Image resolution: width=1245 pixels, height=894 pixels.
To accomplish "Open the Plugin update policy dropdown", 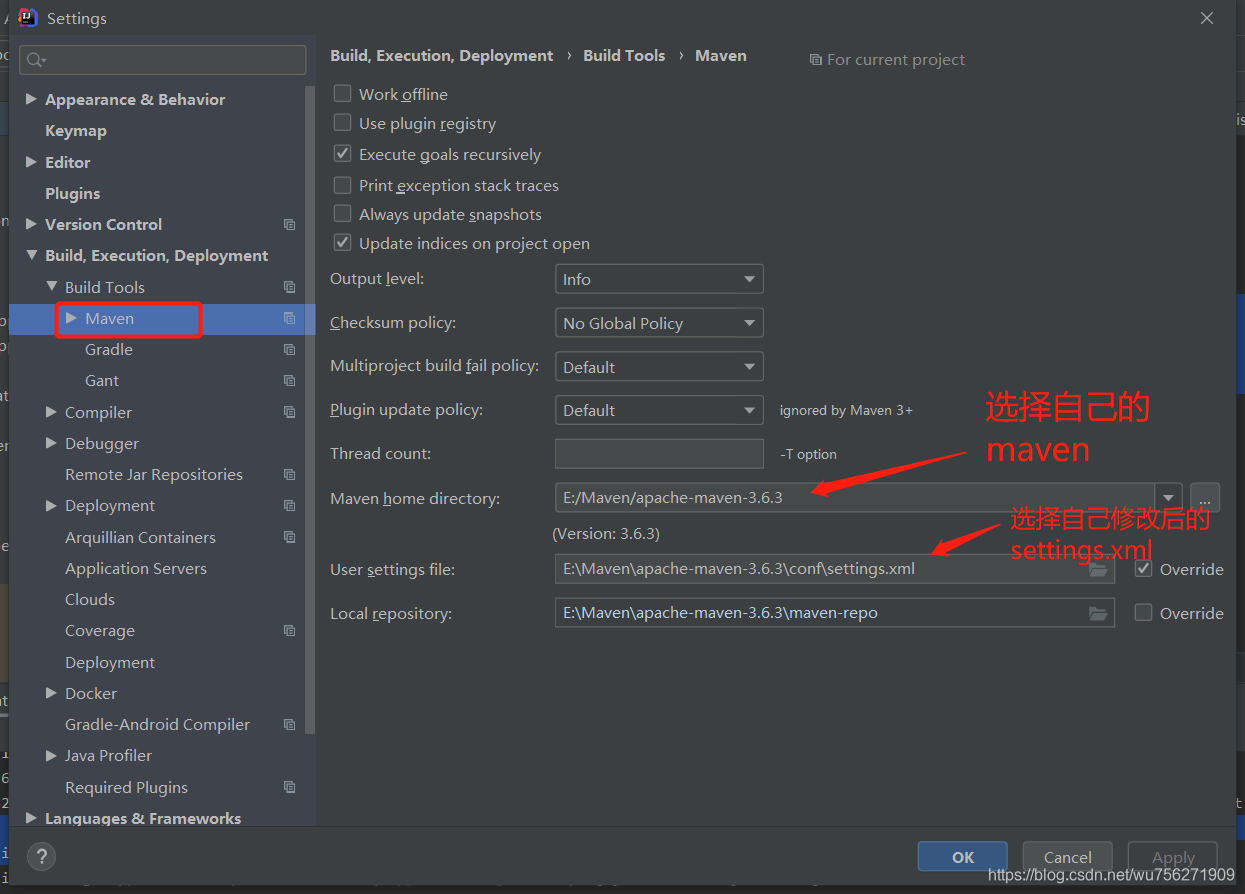I will [x=659, y=410].
